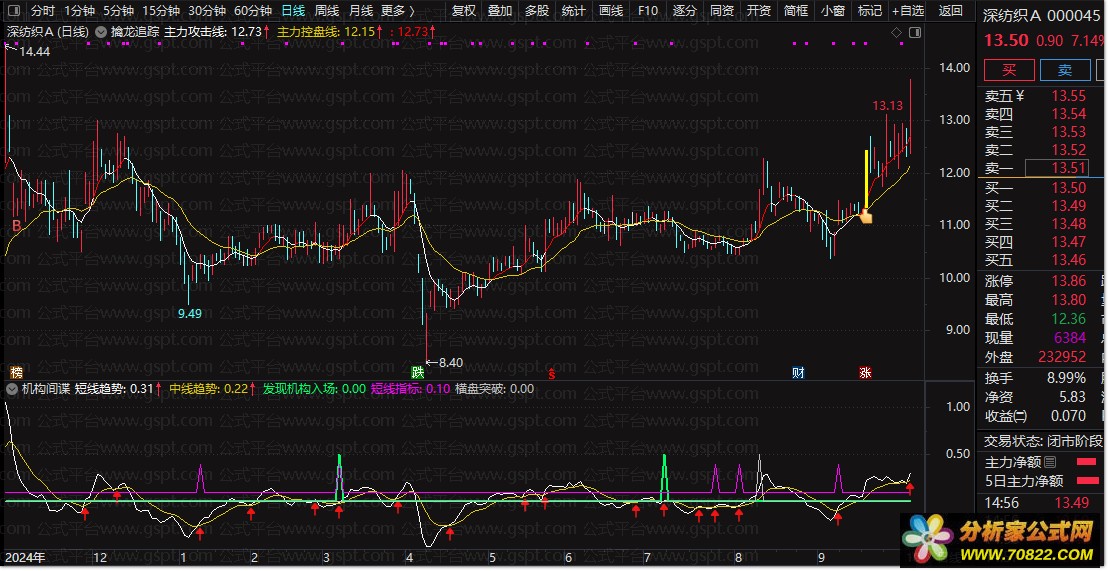Click the red 涨 event marker
This screenshot has height=571, width=1110.
[x=864, y=372]
